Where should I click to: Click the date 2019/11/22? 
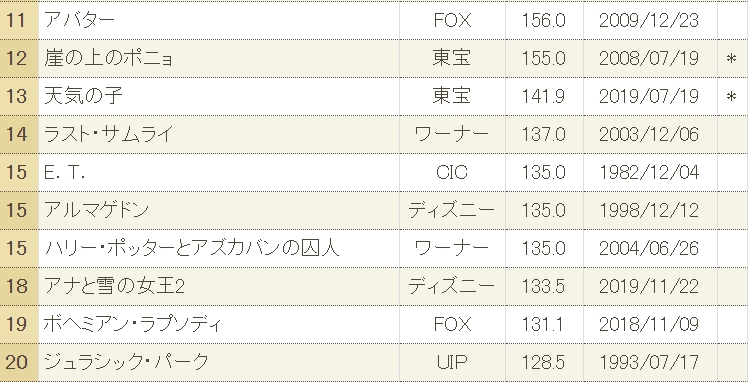coord(649,286)
